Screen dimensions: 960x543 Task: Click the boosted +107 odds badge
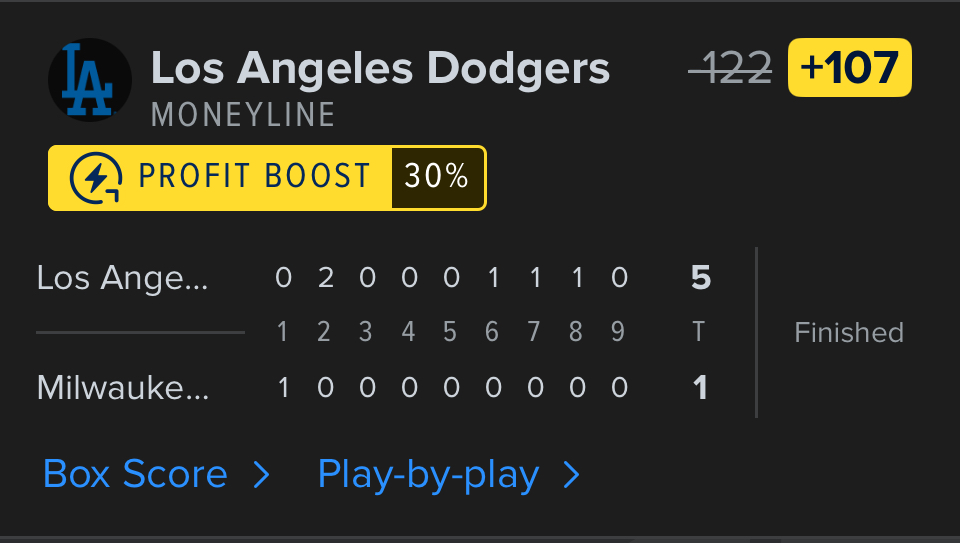click(x=850, y=68)
